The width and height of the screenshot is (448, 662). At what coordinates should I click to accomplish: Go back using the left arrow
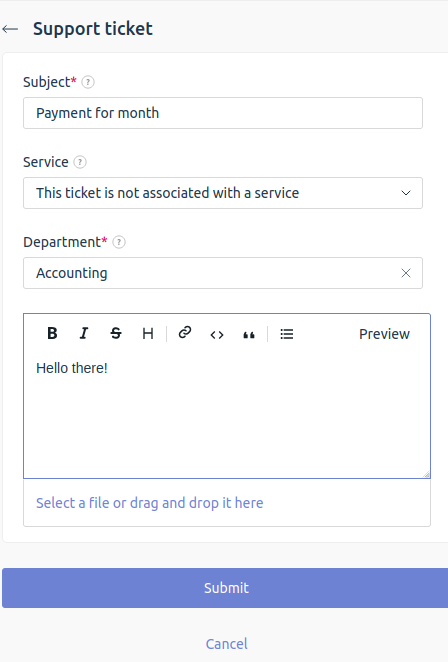(x=10, y=29)
